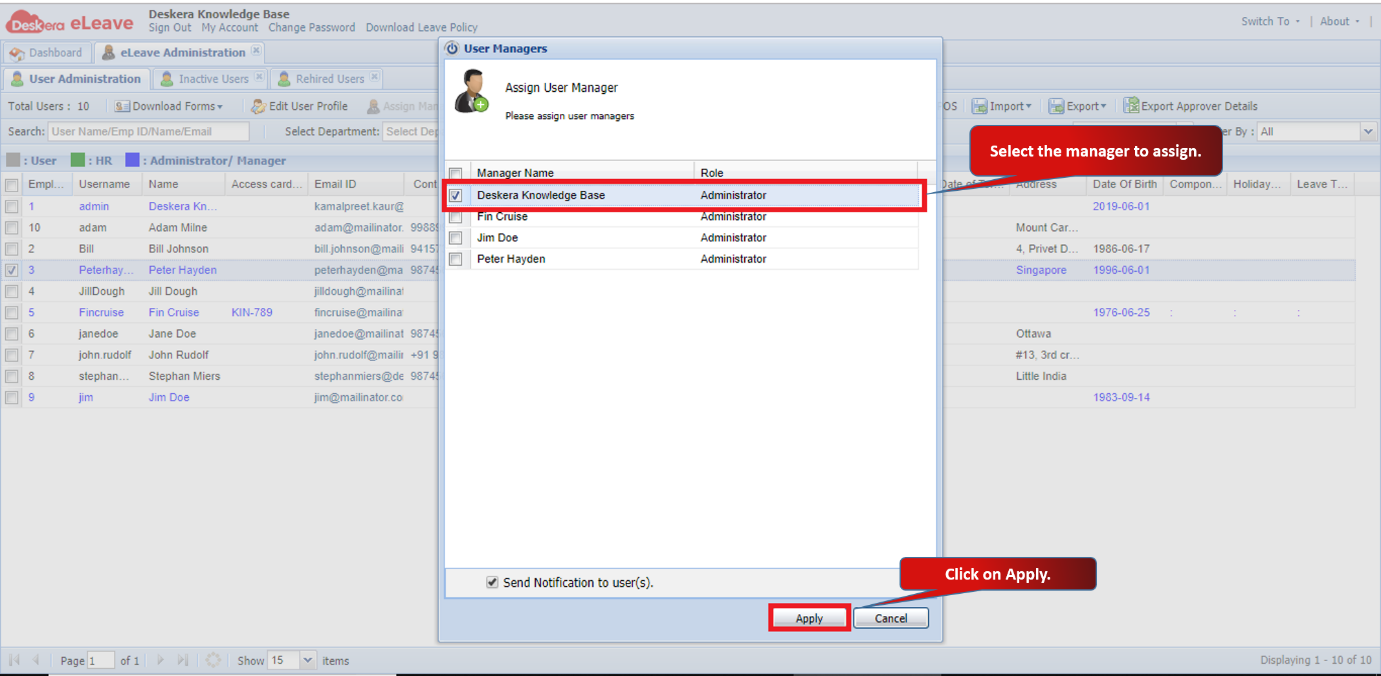Expand the About menu
Image resolution: width=1381 pixels, height=676 pixels.
tap(1340, 21)
